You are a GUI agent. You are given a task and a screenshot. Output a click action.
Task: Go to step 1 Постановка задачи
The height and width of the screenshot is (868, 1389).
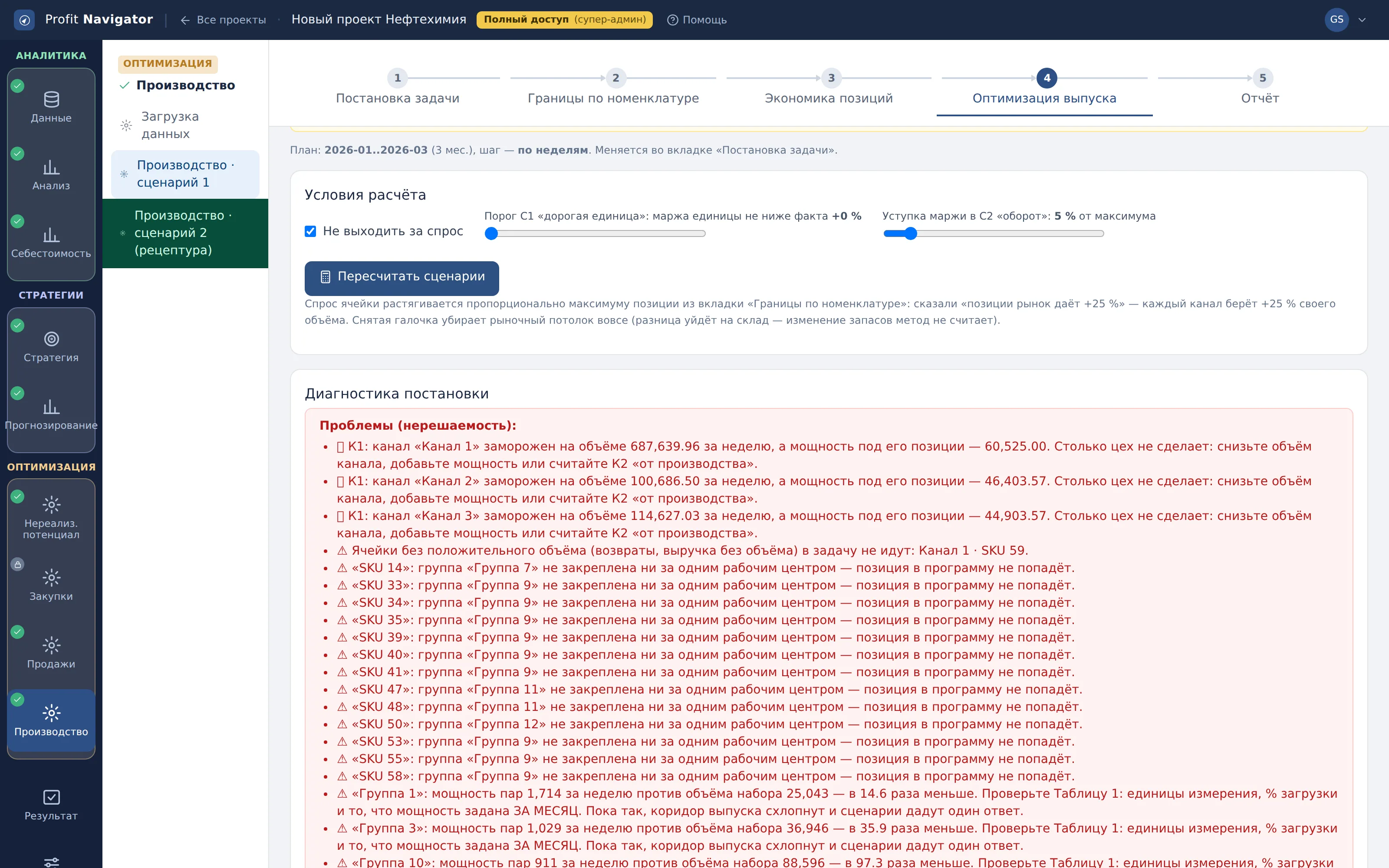pos(397,88)
